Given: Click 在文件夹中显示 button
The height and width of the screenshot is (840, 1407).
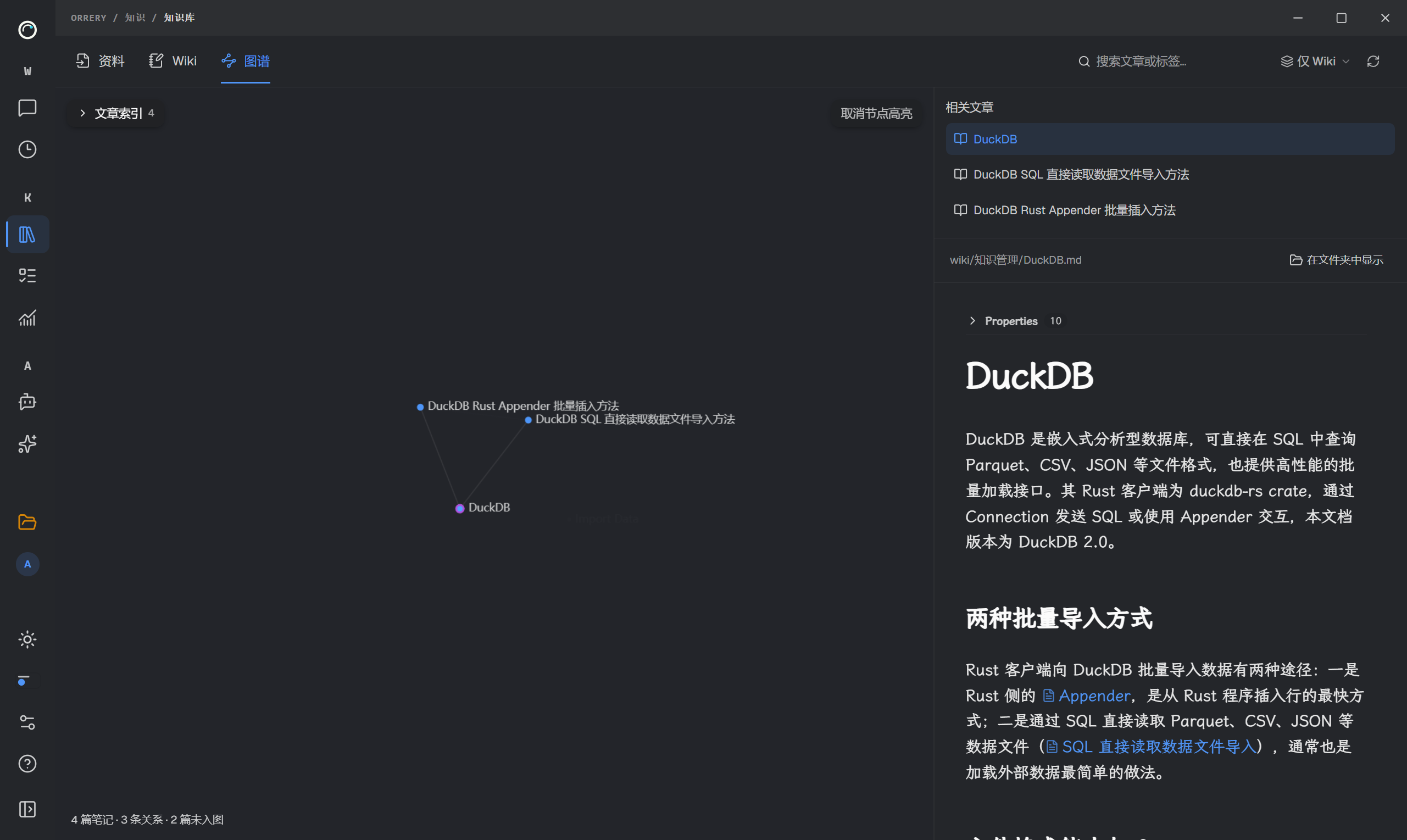Looking at the screenshot, I should click(1336, 260).
